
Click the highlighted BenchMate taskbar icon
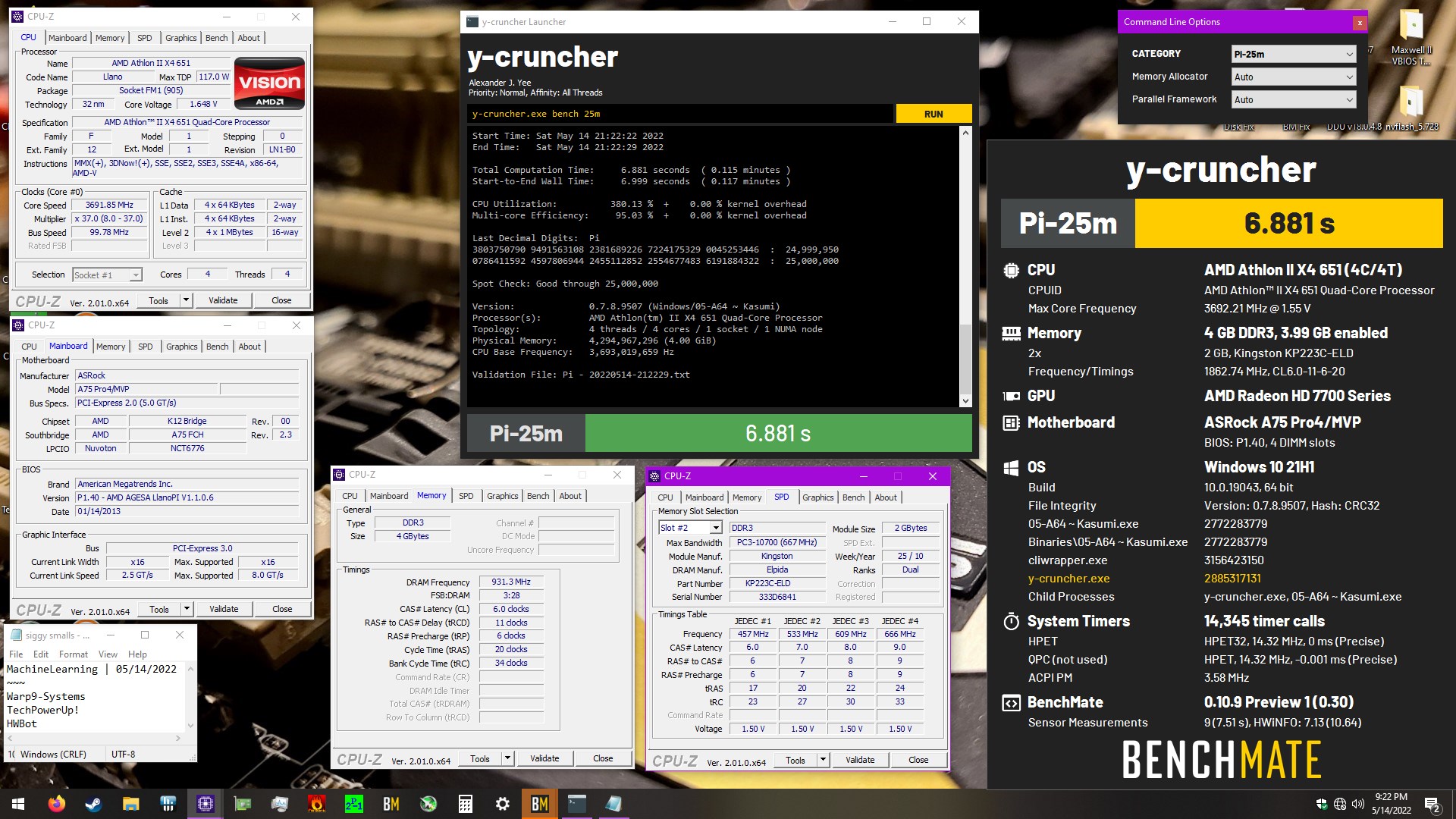click(x=540, y=804)
